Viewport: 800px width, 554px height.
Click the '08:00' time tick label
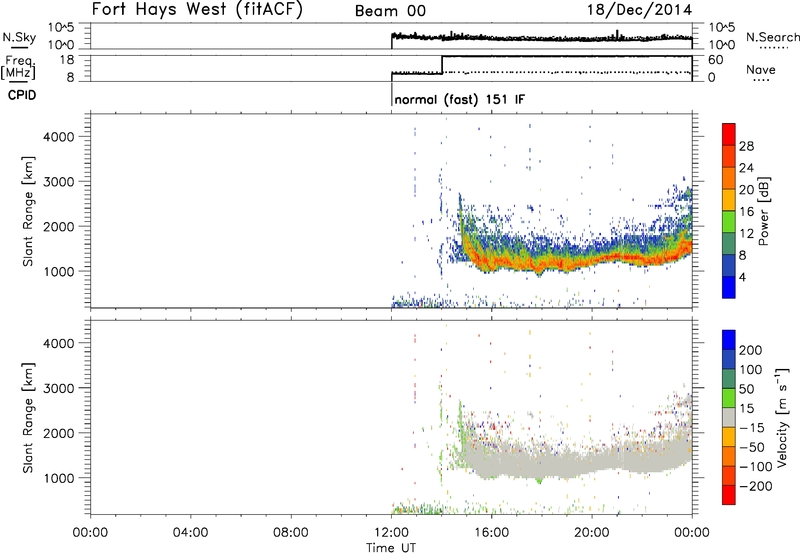click(x=291, y=533)
